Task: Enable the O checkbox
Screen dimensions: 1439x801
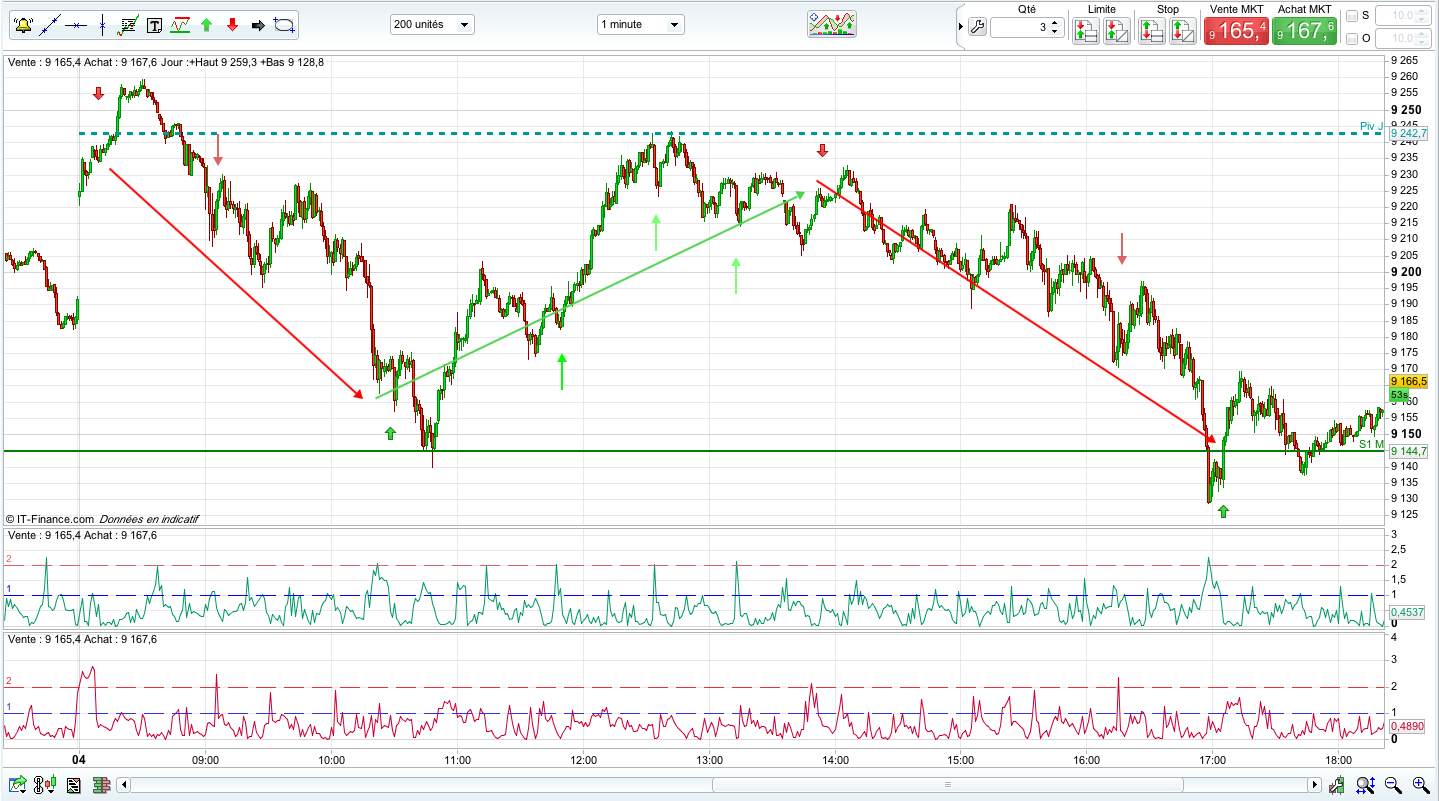Action: (x=1352, y=39)
